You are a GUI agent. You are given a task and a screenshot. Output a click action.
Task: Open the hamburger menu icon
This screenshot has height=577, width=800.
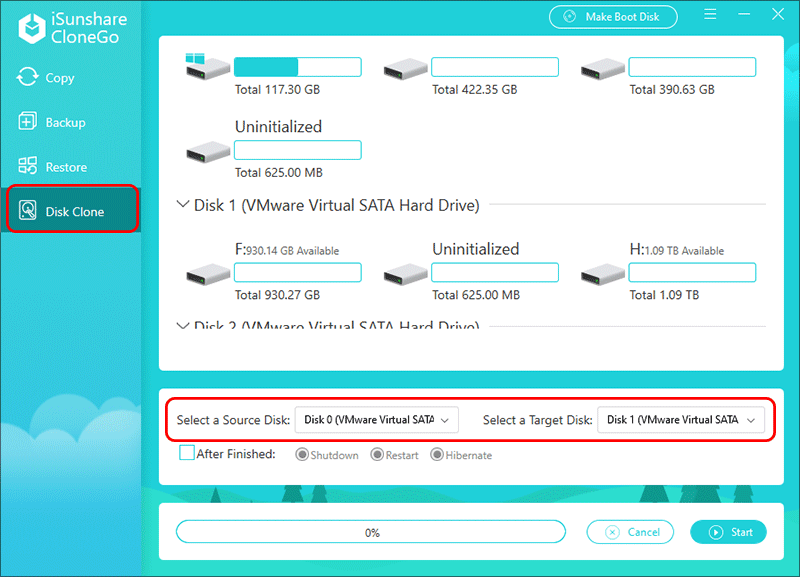(710, 14)
